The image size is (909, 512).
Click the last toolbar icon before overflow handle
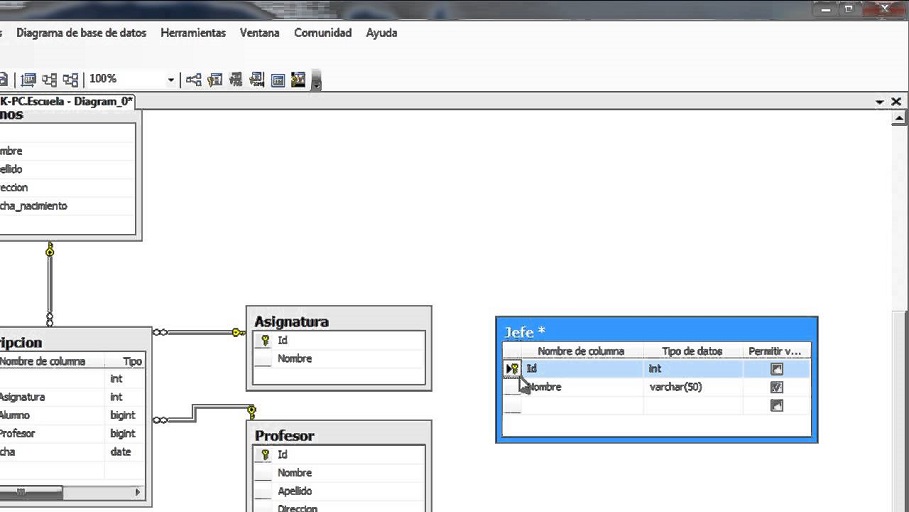click(298, 80)
